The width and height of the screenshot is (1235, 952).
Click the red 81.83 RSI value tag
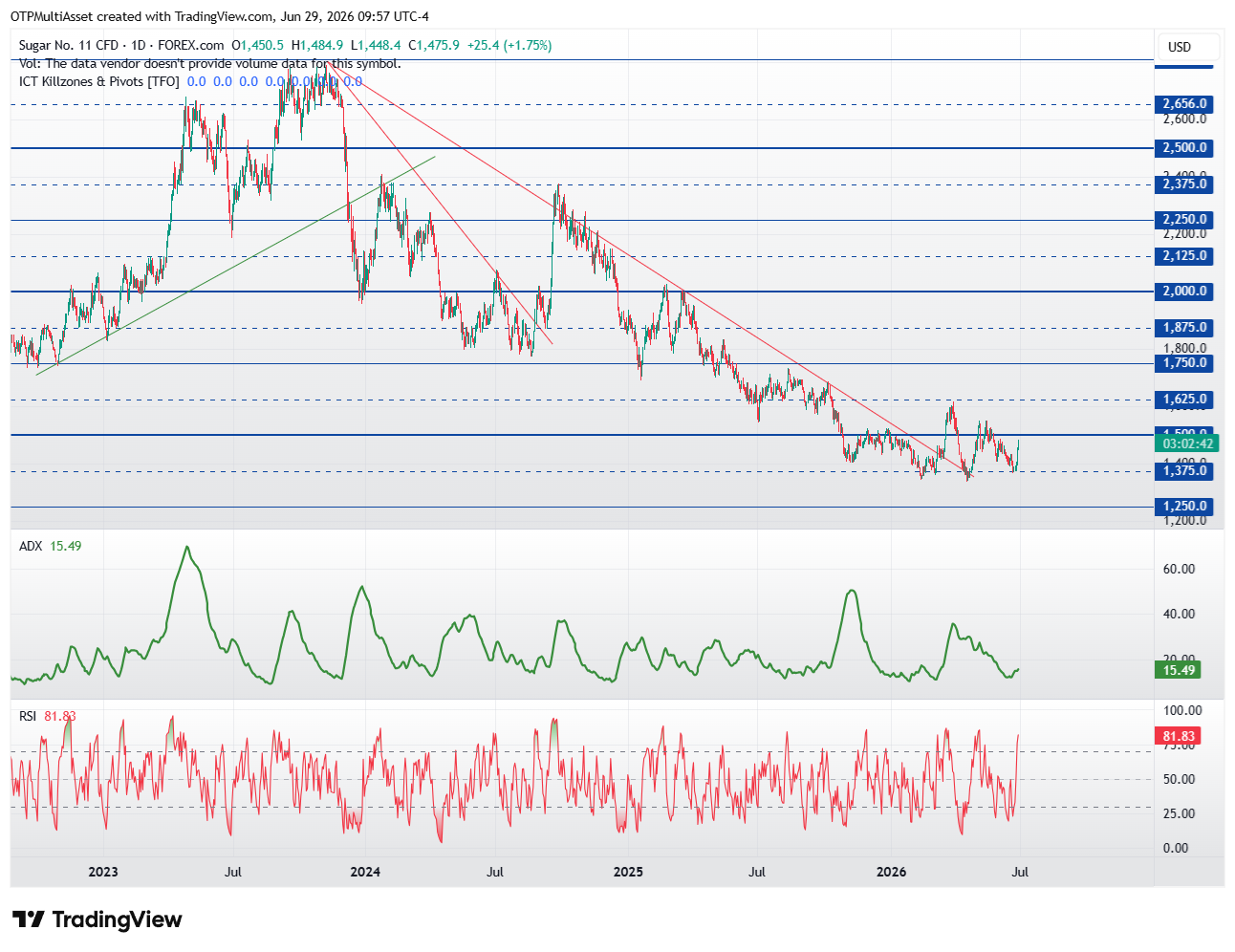tap(1178, 736)
